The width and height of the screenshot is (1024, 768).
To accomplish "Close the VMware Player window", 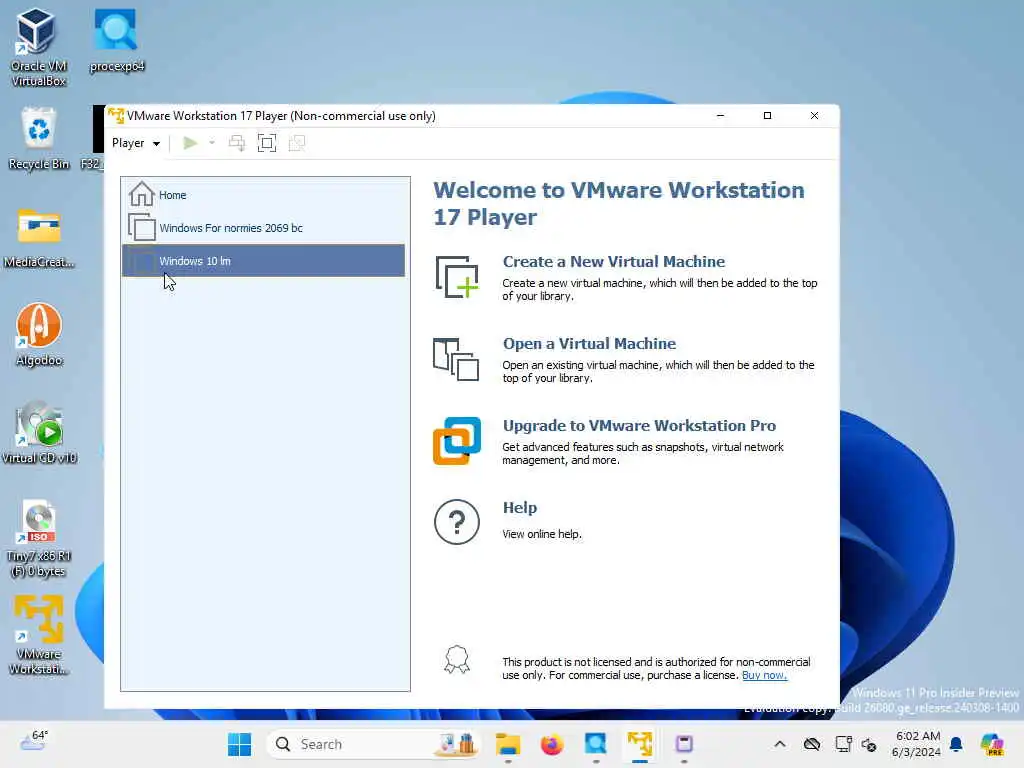I will (814, 116).
